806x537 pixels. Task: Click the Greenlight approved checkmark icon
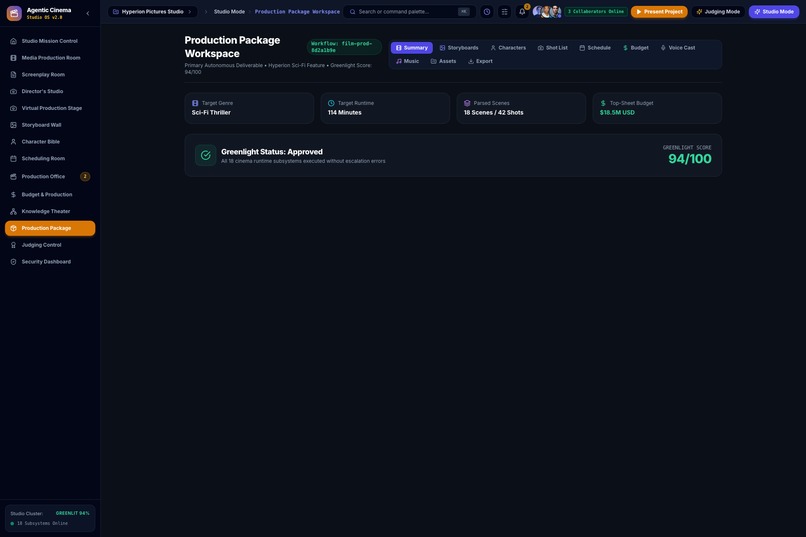(206, 156)
